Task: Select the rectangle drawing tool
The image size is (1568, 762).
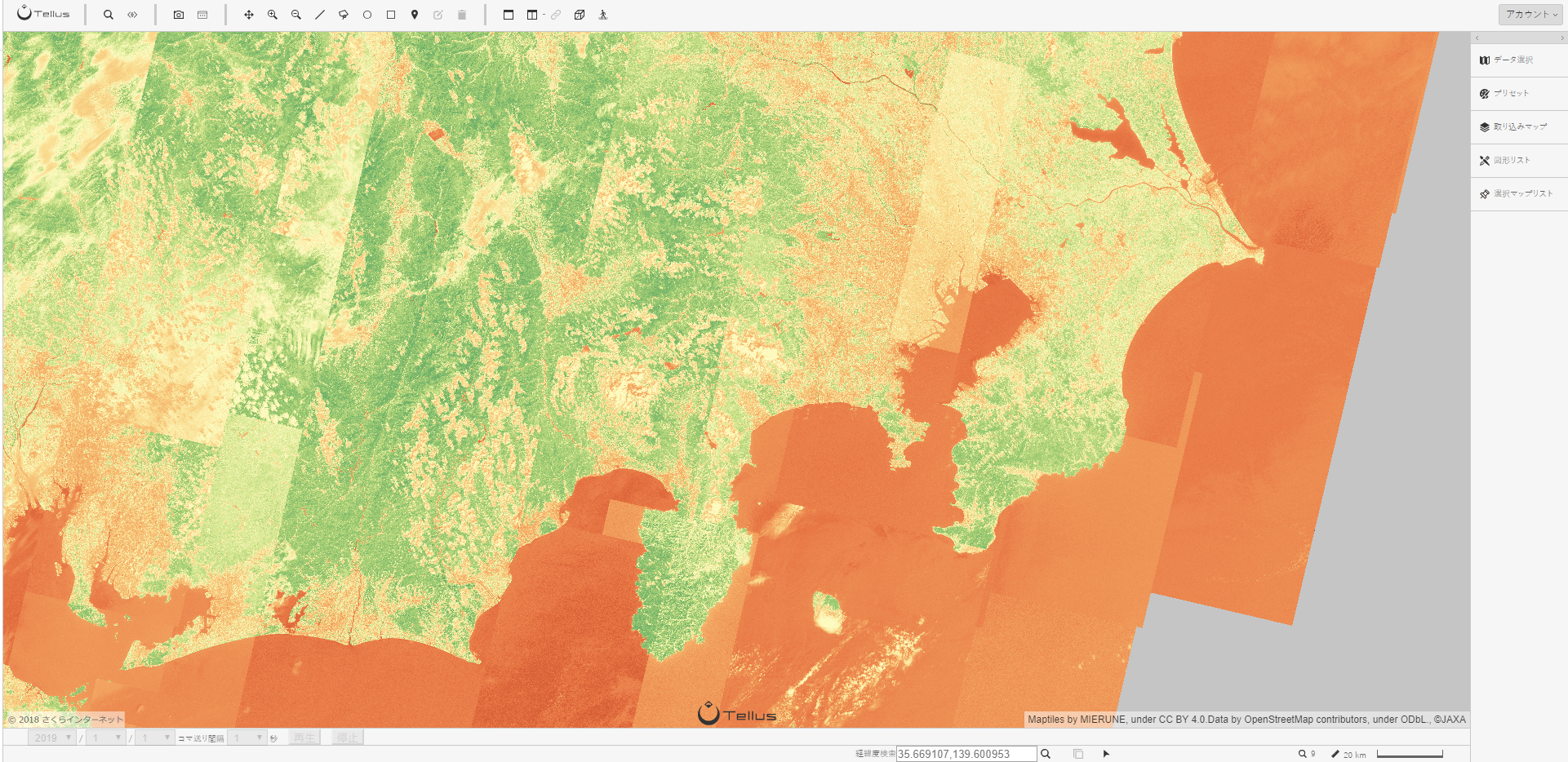Action: 391,15
